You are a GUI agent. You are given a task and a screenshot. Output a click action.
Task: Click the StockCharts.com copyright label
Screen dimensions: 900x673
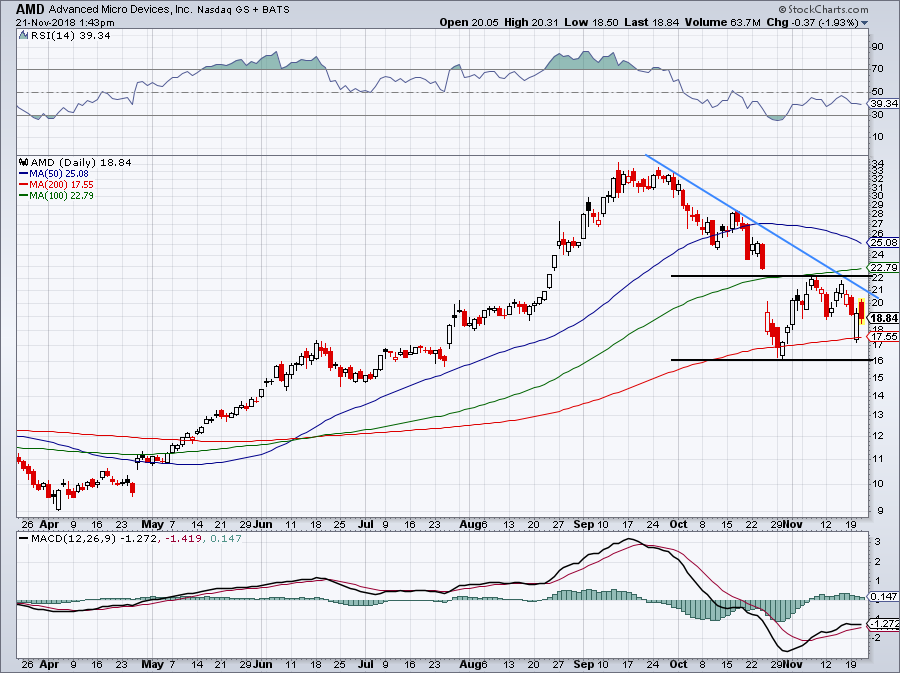pos(823,9)
